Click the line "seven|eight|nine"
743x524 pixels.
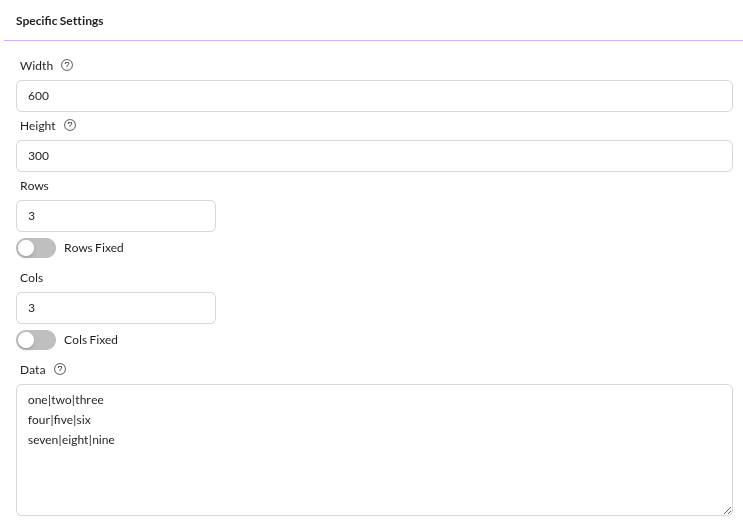(x=71, y=440)
